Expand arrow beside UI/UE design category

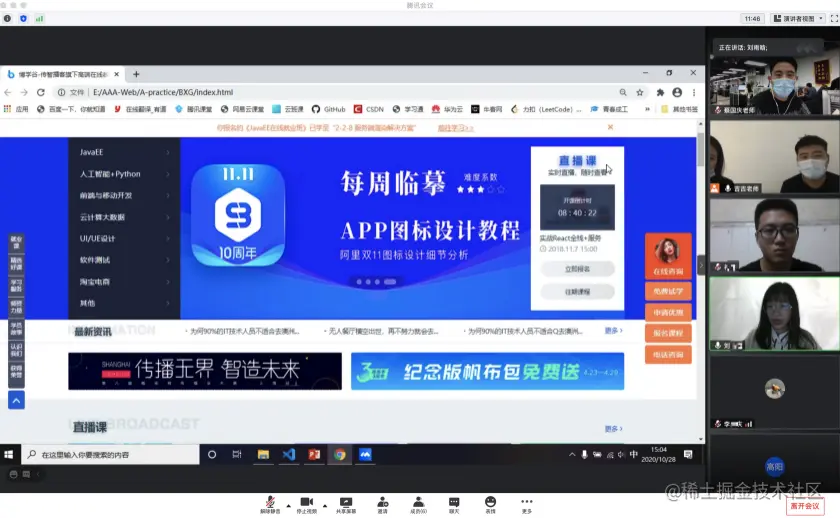pos(168,239)
